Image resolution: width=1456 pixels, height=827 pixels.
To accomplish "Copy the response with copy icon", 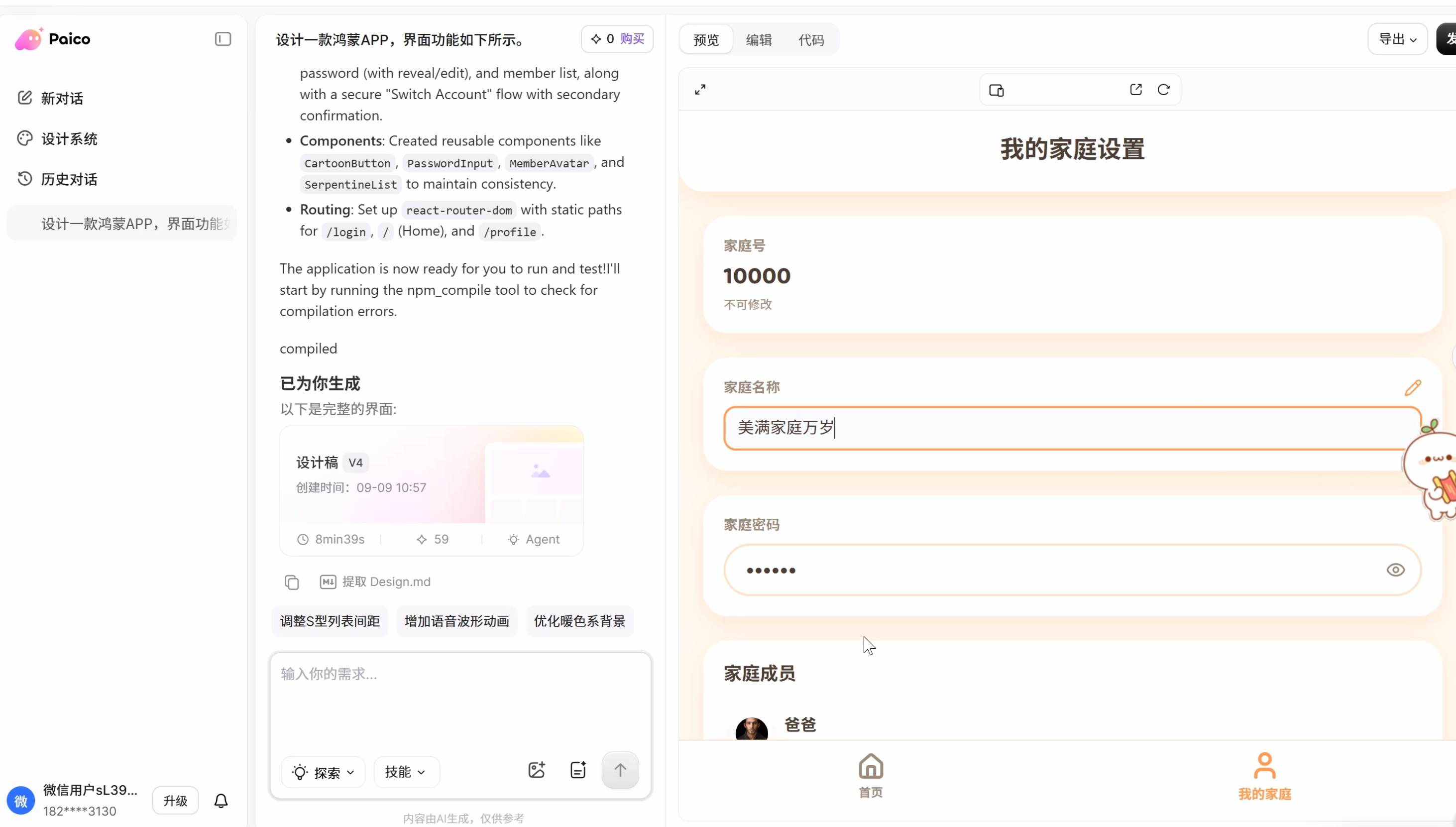I will click(x=291, y=582).
